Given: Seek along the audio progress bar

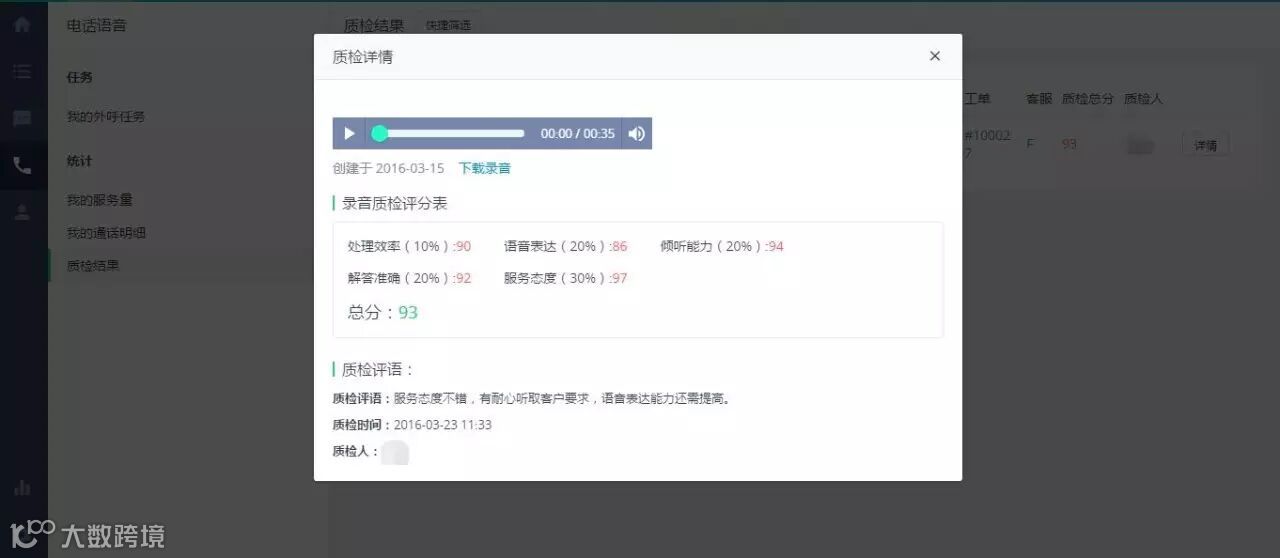Looking at the screenshot, I should coord(452,133).
